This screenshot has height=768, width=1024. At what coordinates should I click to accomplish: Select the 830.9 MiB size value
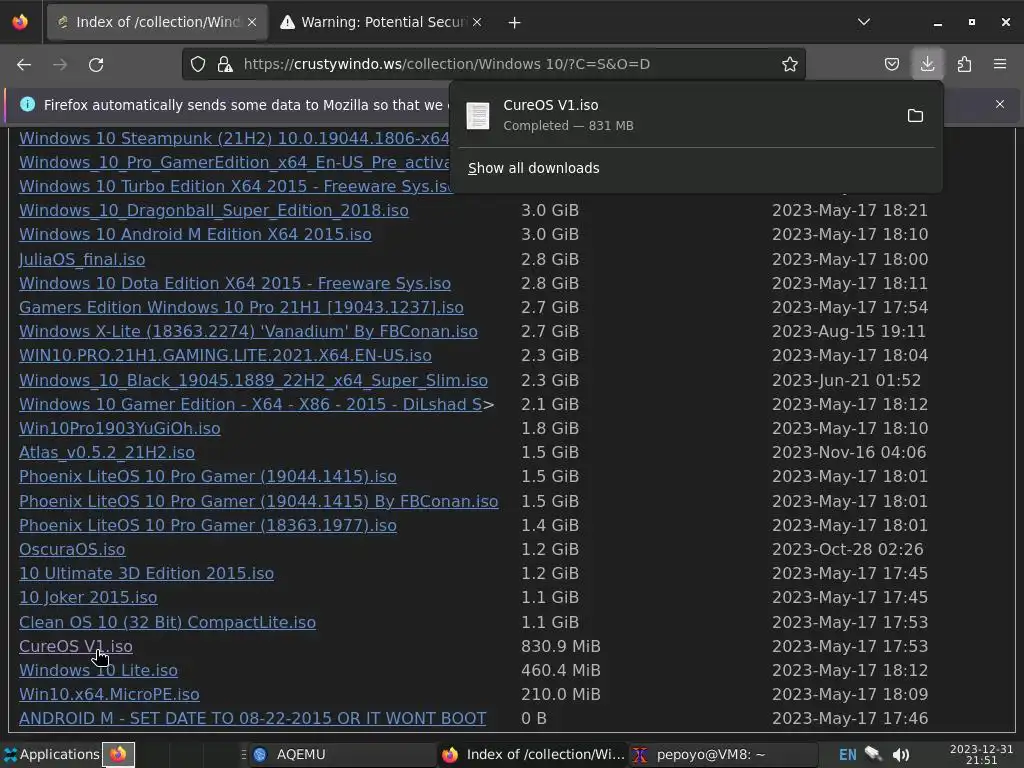pyautogui.click(x=561, y=647)
